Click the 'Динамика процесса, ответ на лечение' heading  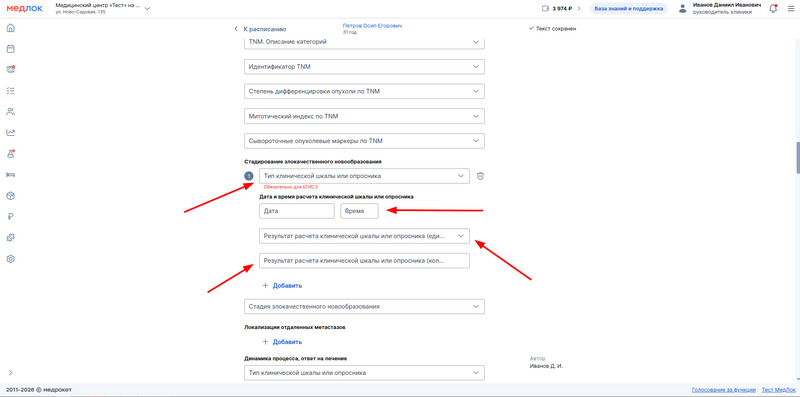pos(296,359)
